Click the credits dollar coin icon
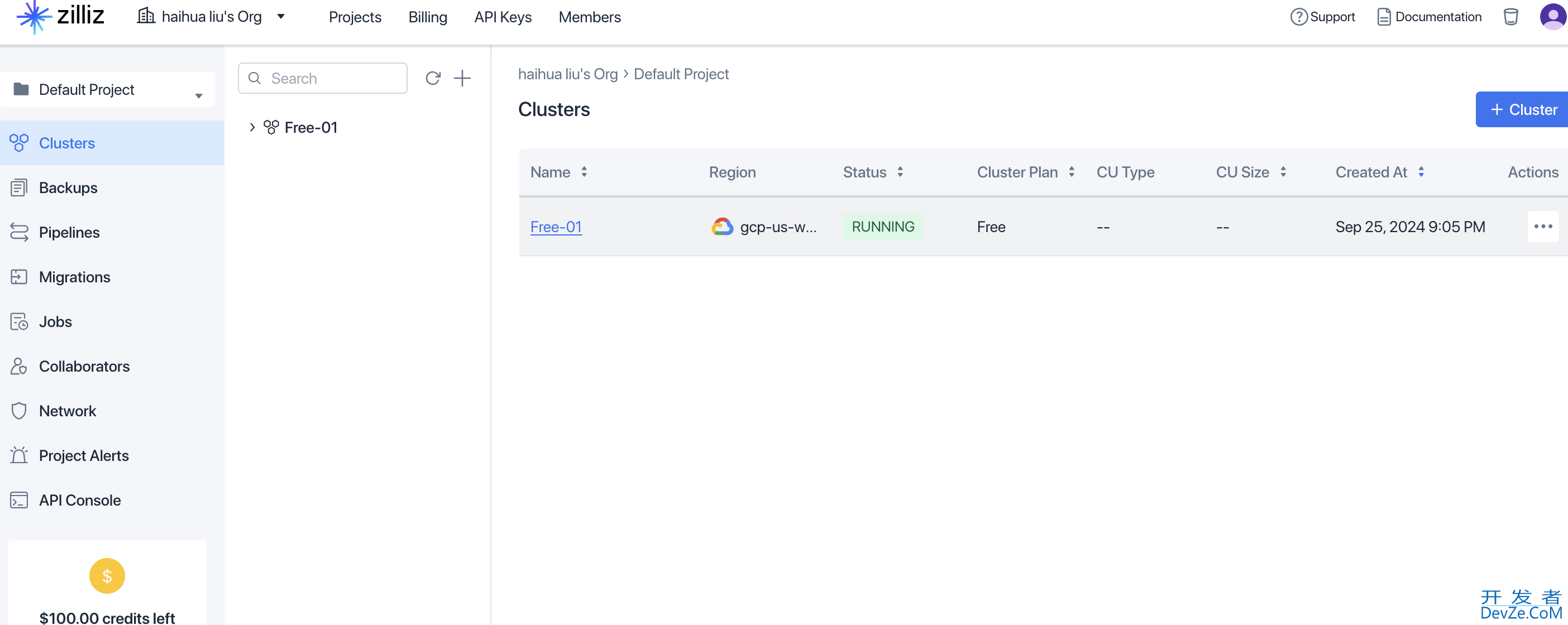 coord(107,576)
